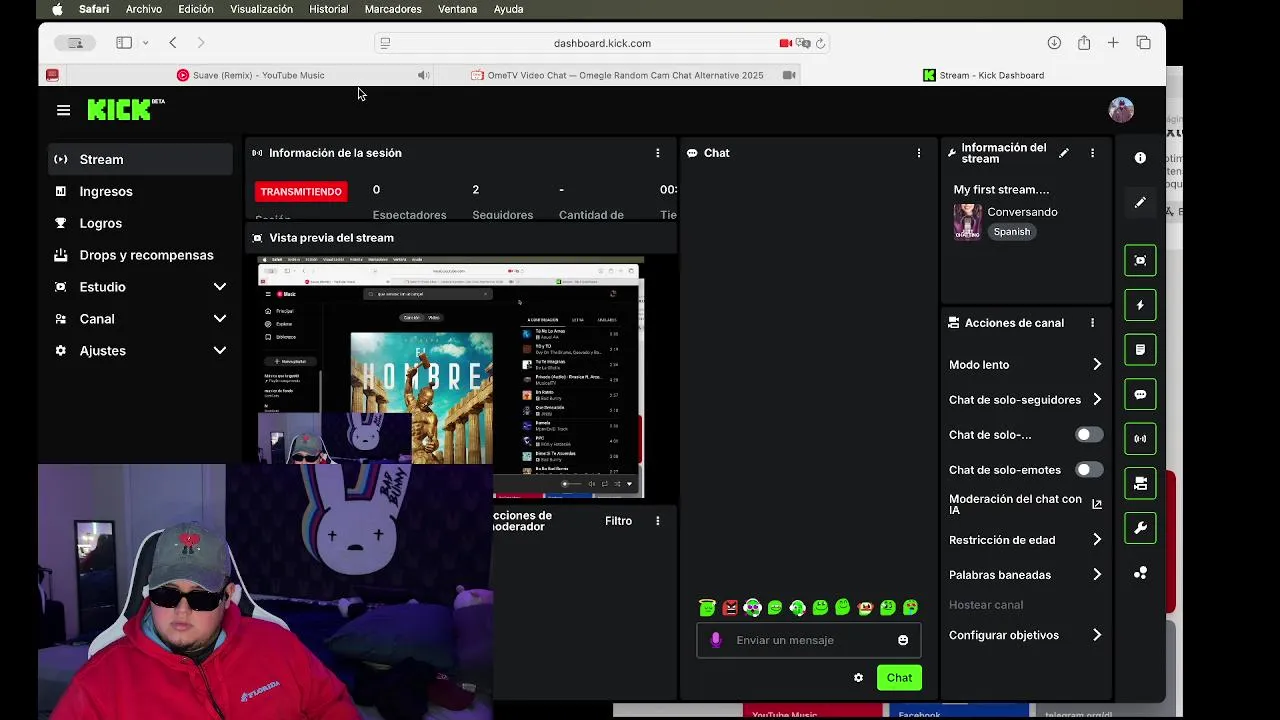Toggle the broadcast session widget icon

[1140, 438]
